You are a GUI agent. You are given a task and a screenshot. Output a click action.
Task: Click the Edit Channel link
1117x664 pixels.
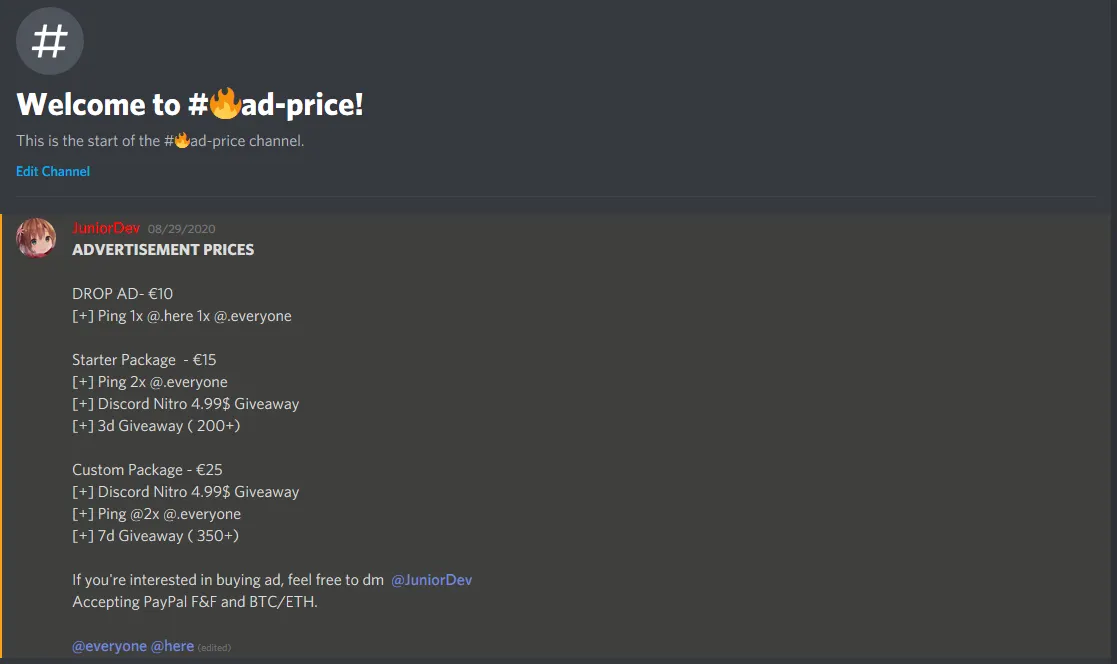(53, 171)
